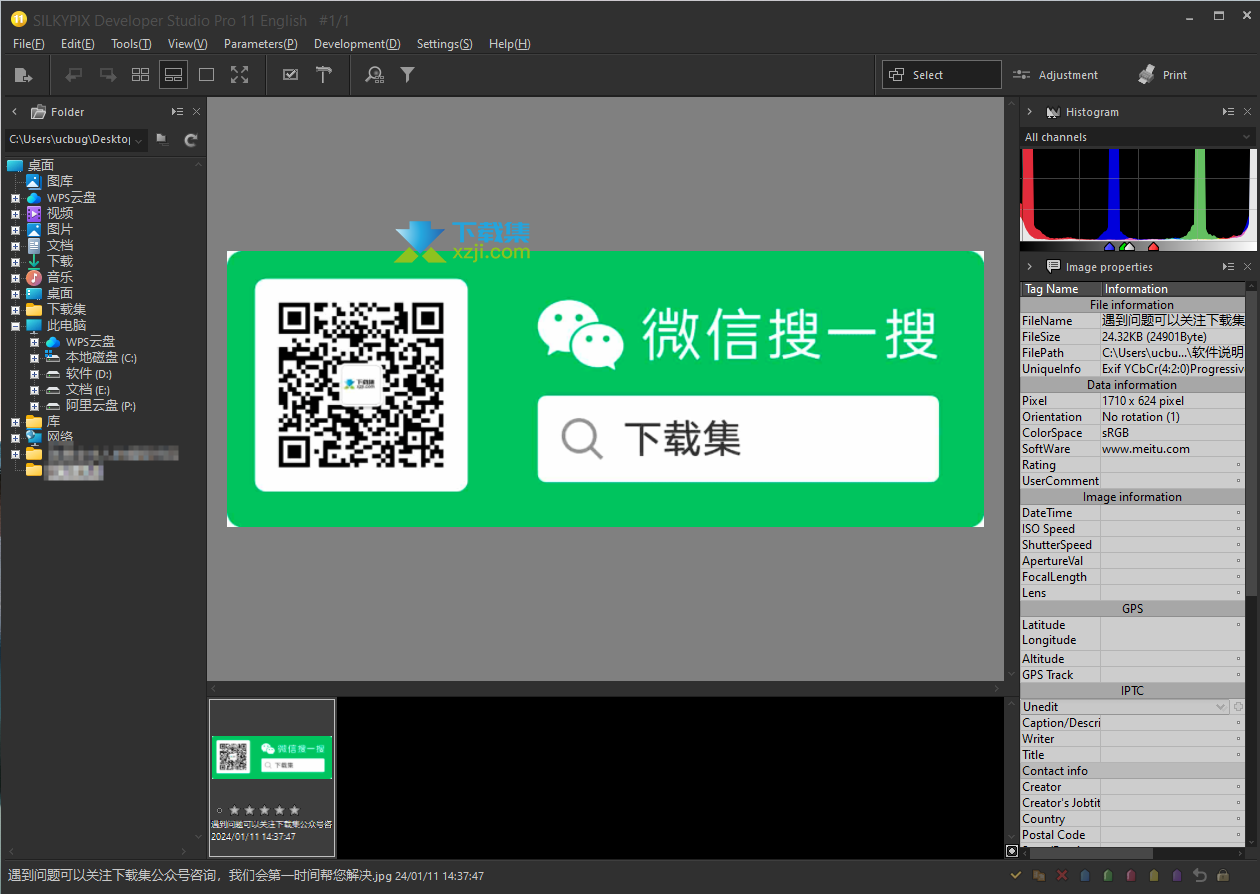Click the red X delete mark icon

coord(1062,876)
